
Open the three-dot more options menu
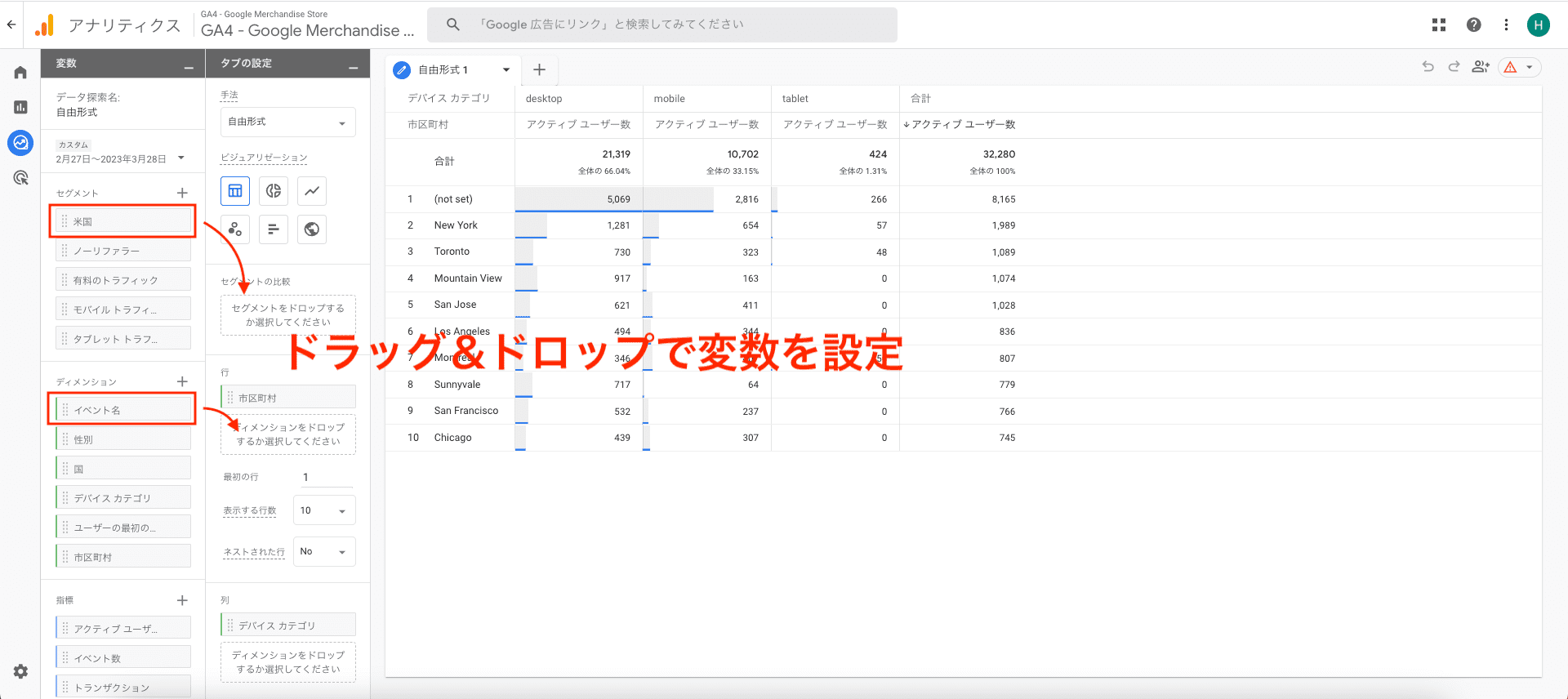[x=1506, y=24]
